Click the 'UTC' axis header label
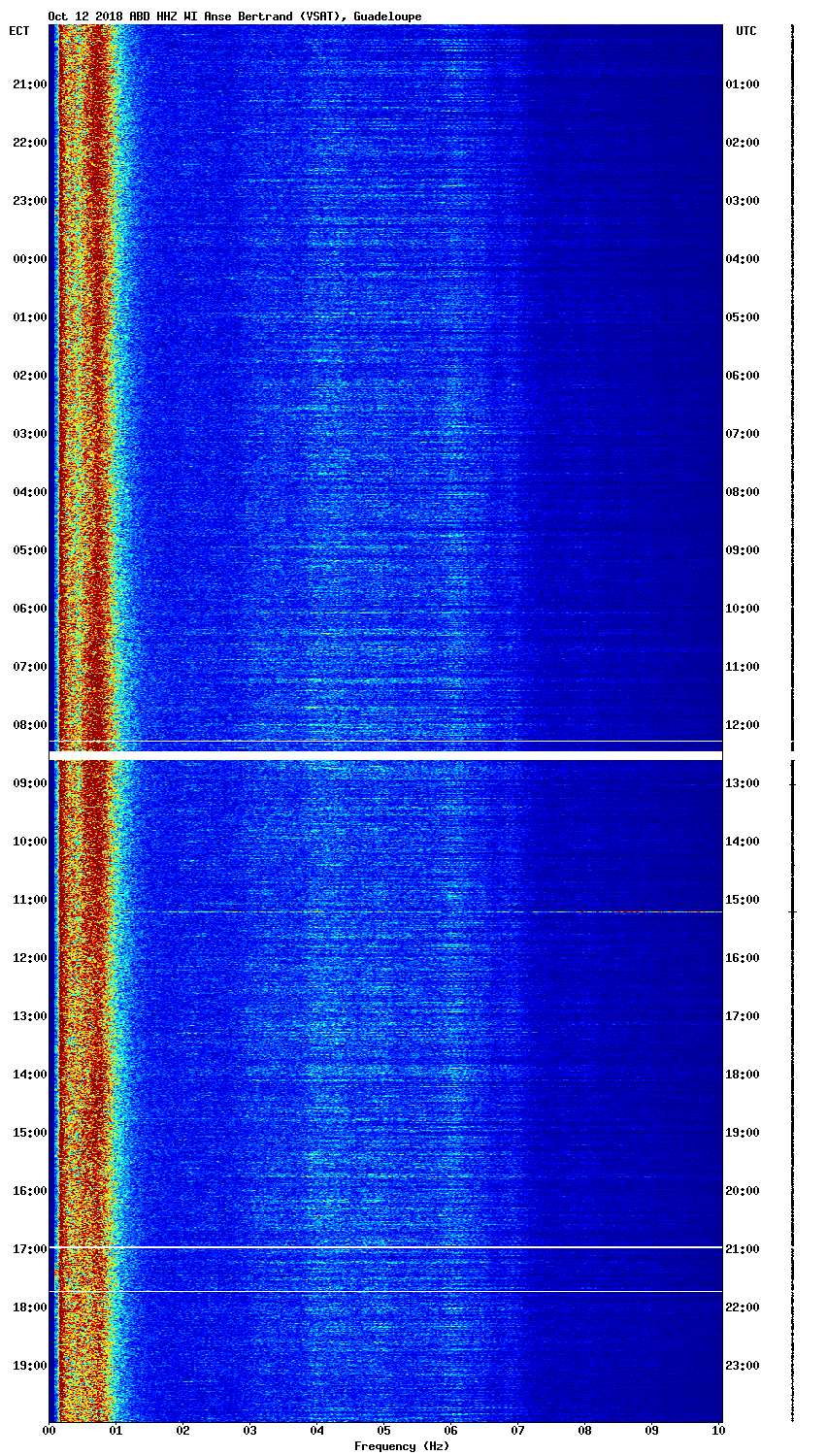The height and width of the screenshot is (1456, 827). tap(745, 31)
